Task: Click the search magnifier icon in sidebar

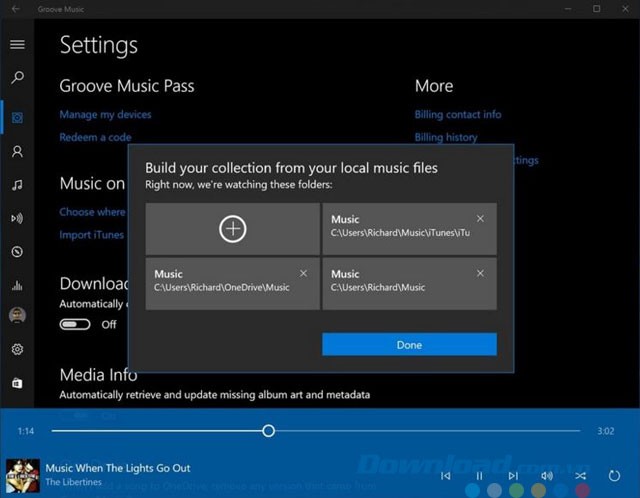Action: tap(17, 78)
